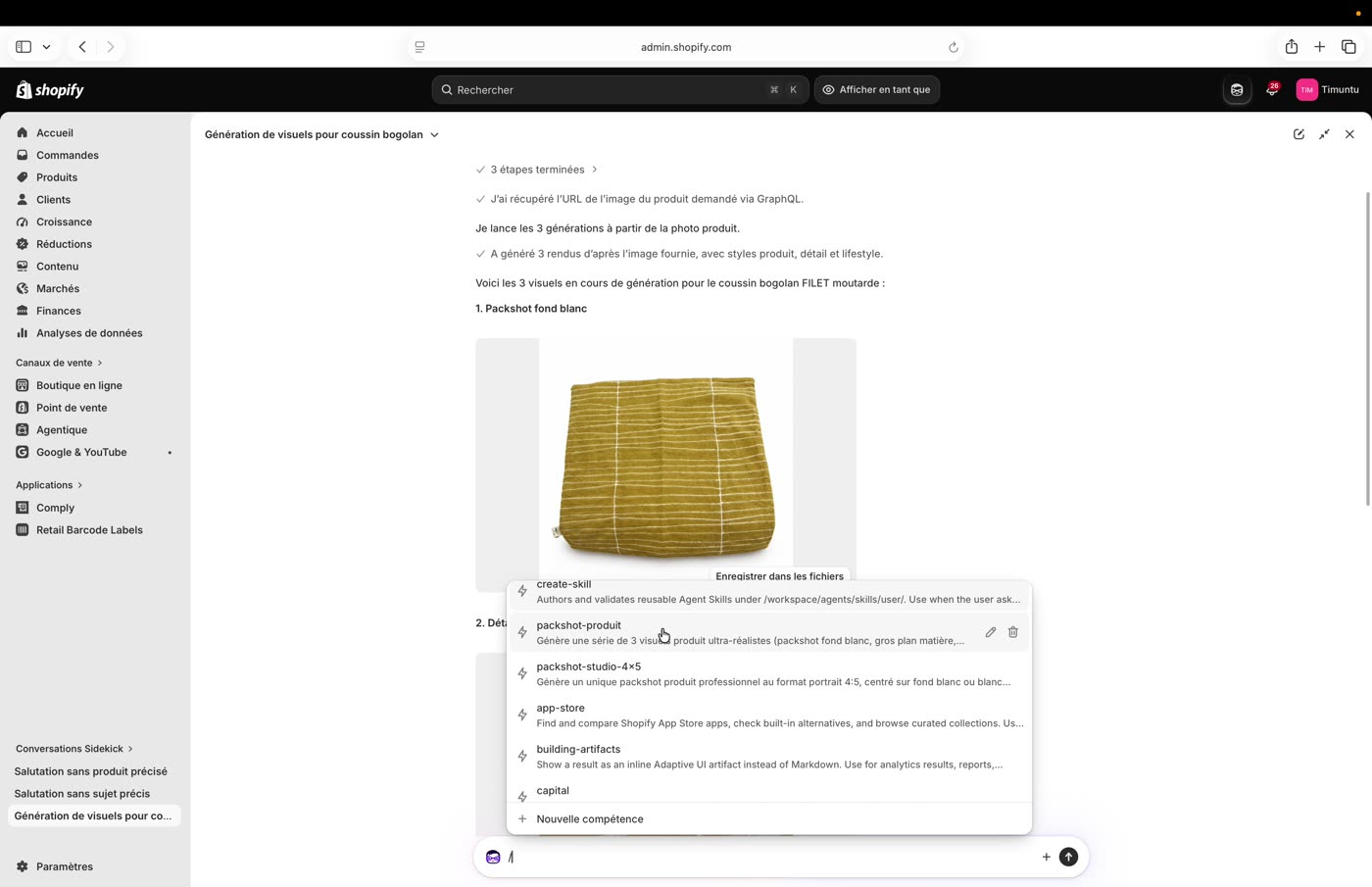Click the Retail Barcode Labels icon
1372x887 pixels.
pyautogui.click(x=23, y=529)
